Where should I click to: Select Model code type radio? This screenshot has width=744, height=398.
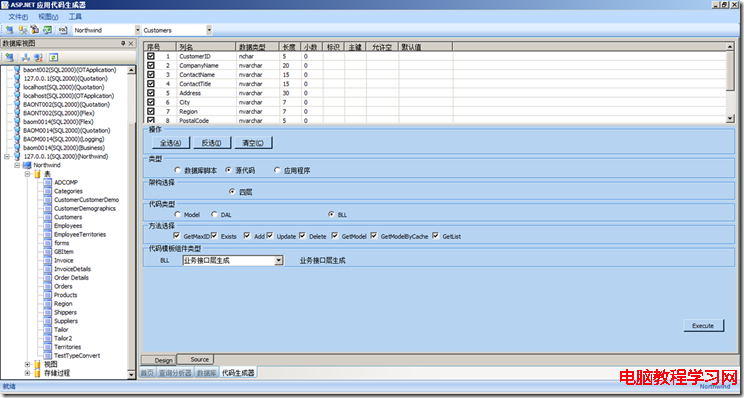tap(177, 214)
